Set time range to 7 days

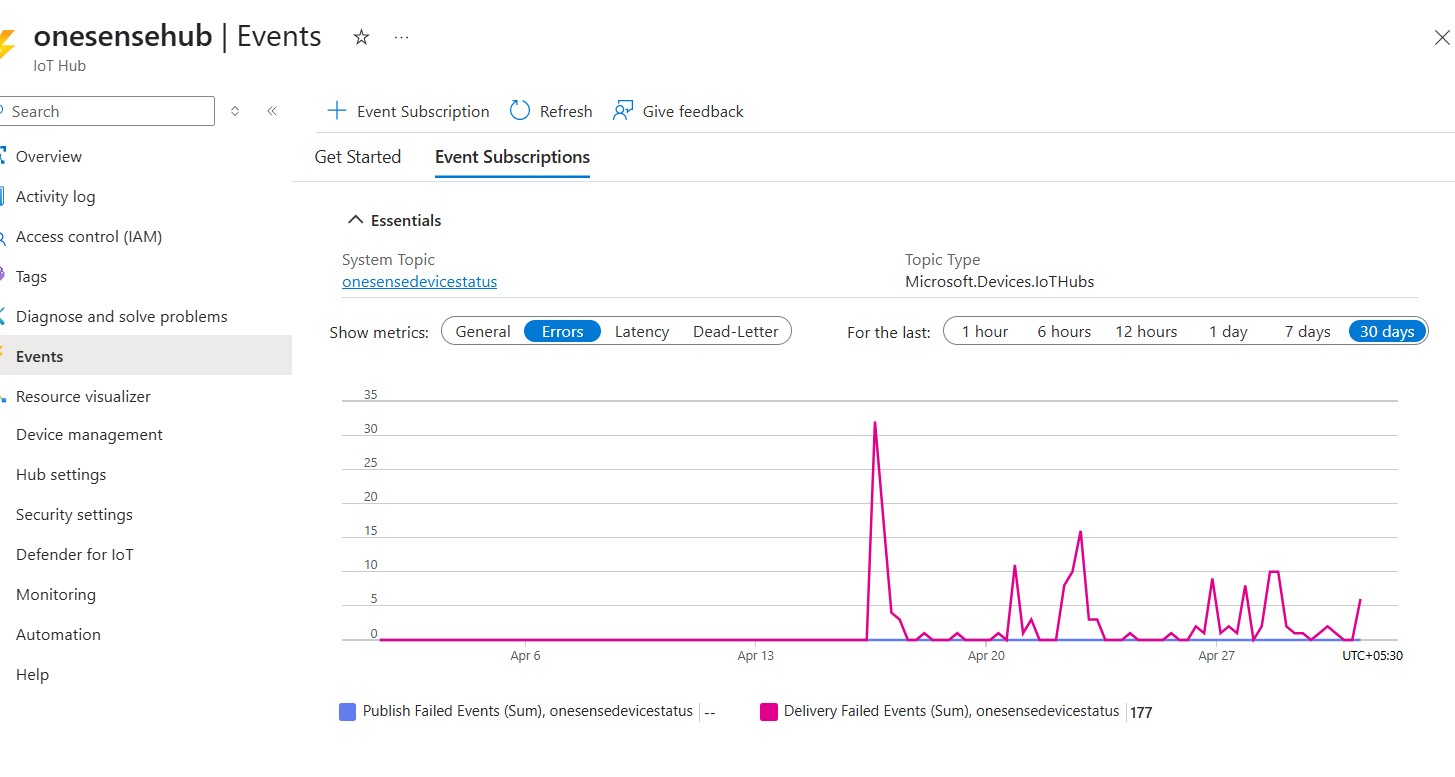click(1307, 332)
